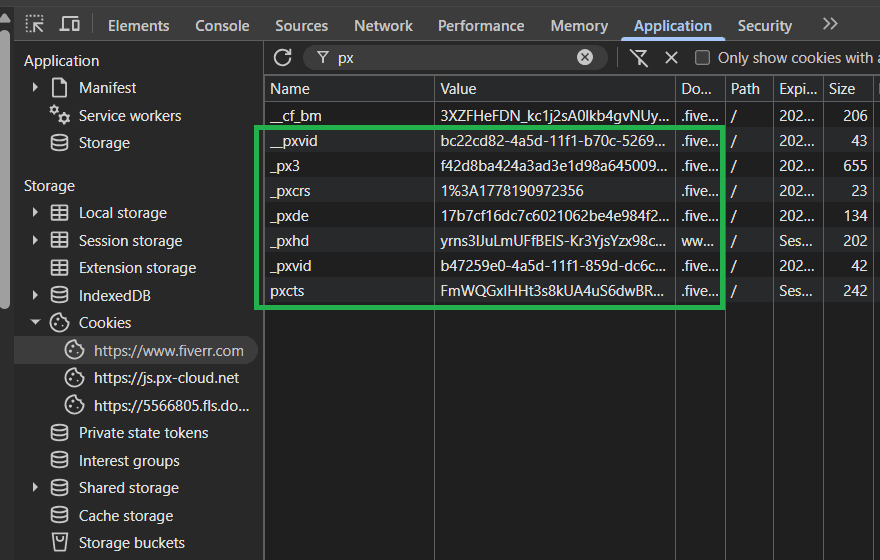Select the Cookies tree item
Screen dimensions: 880x560
(x=105, y=323)
